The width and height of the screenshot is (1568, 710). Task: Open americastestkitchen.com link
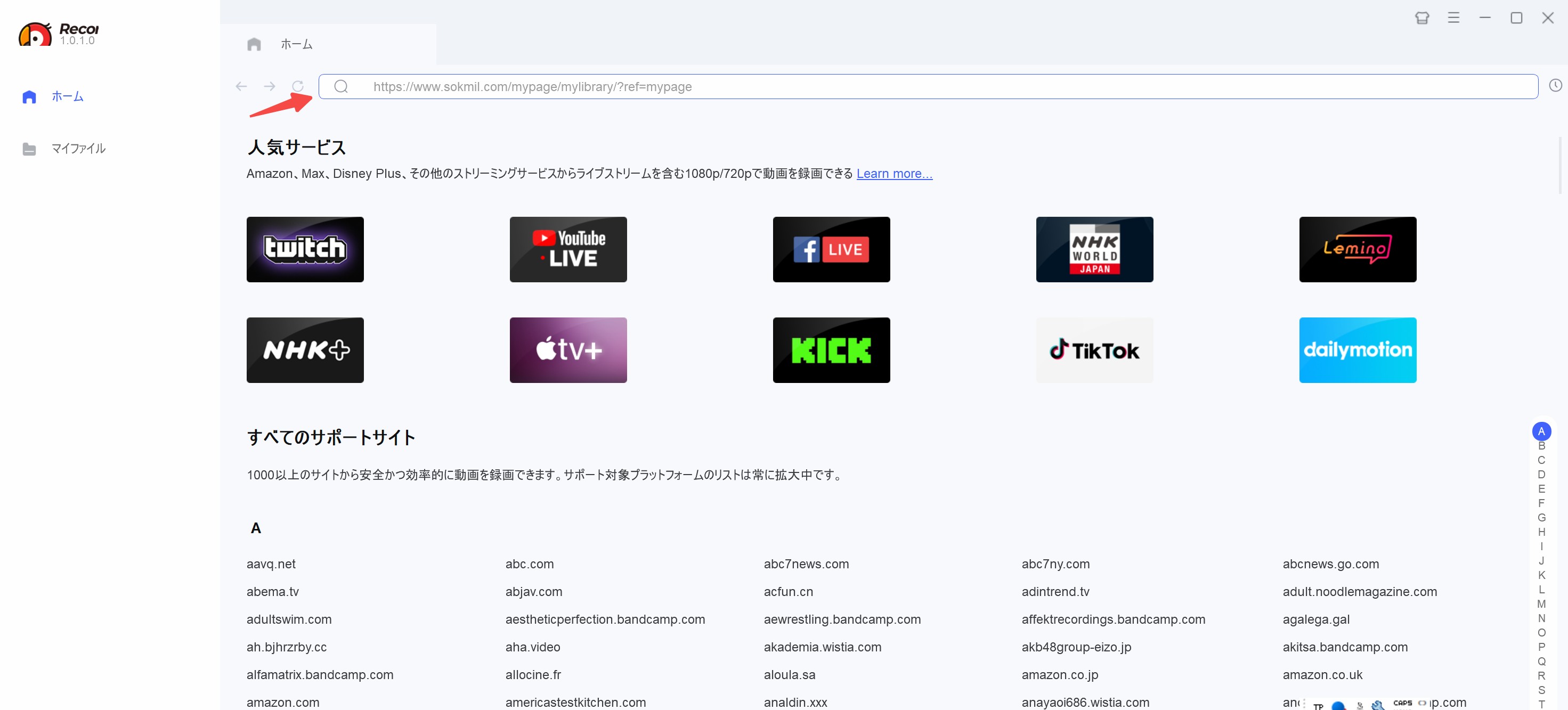tap(575, 702)
